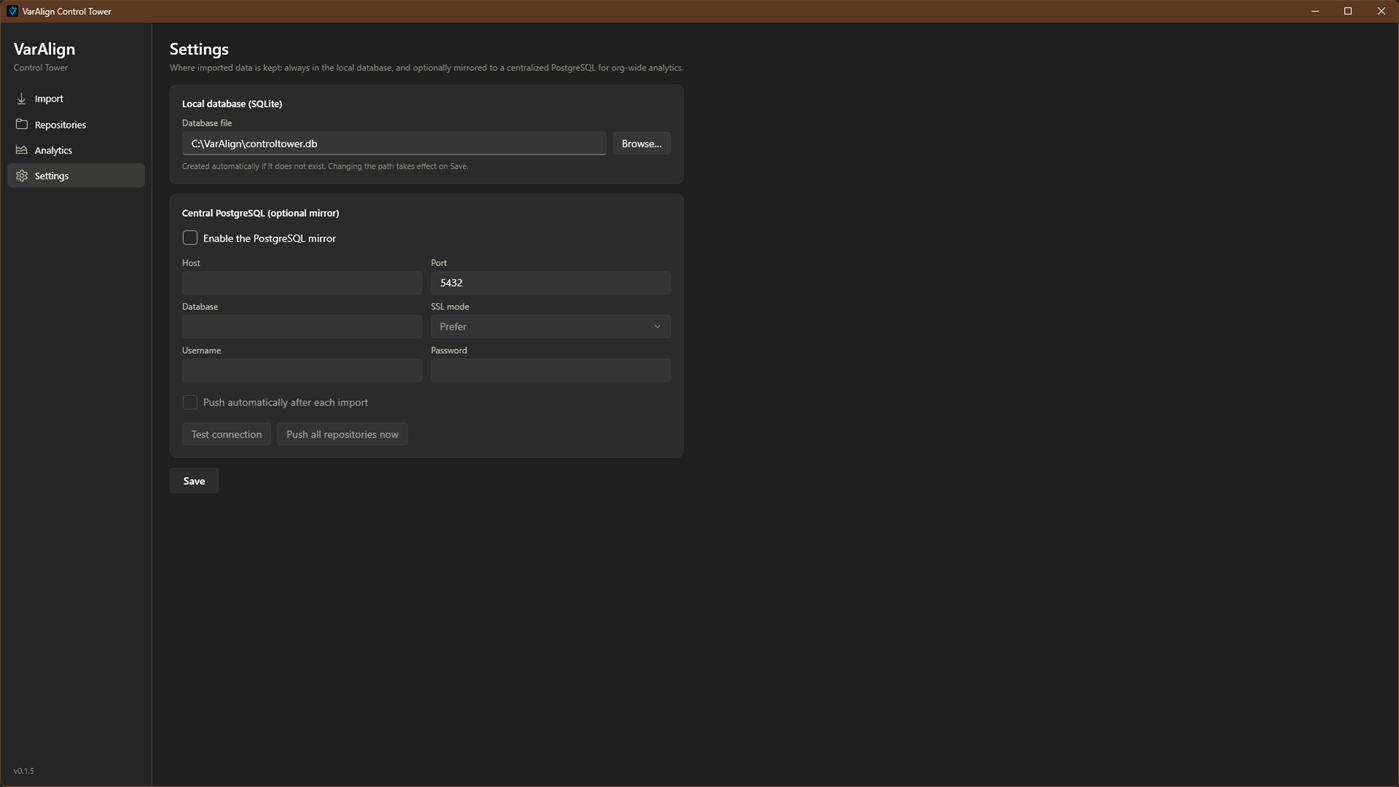Image resolution: width=1399 pixels, height=787 pixels.
Task: Open the Import page label
Action: [x=49, y=99]
